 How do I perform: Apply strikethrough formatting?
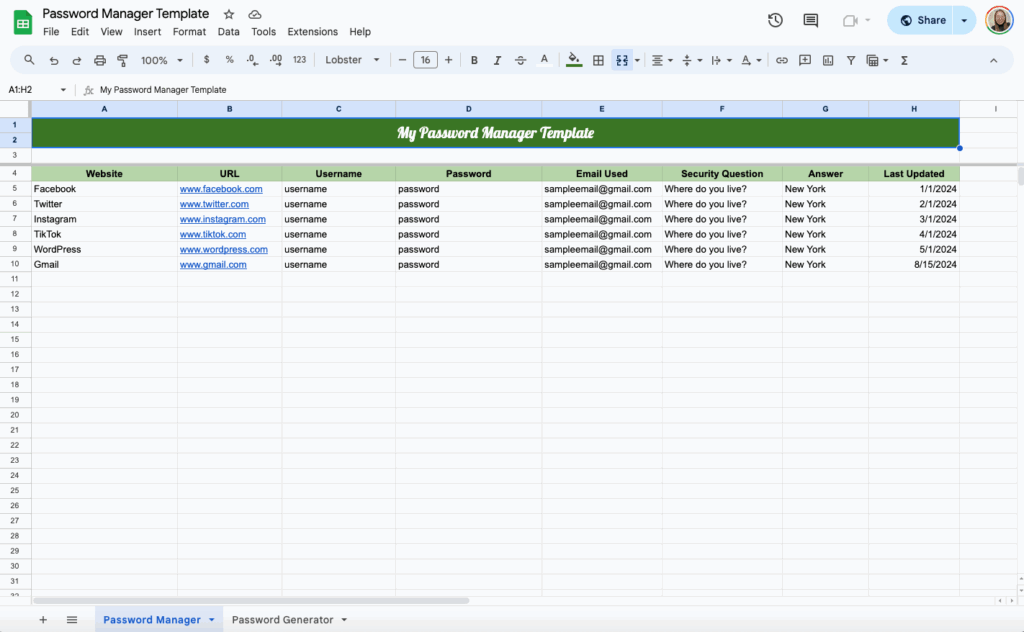tap(521, 59)
